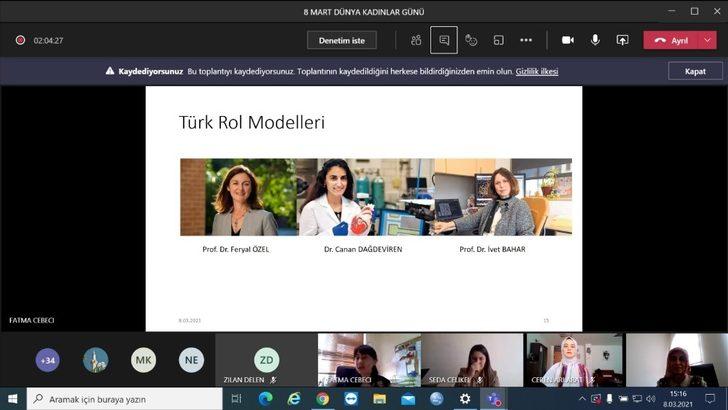Click the 02:04:27 recording timer

[48, 40]
